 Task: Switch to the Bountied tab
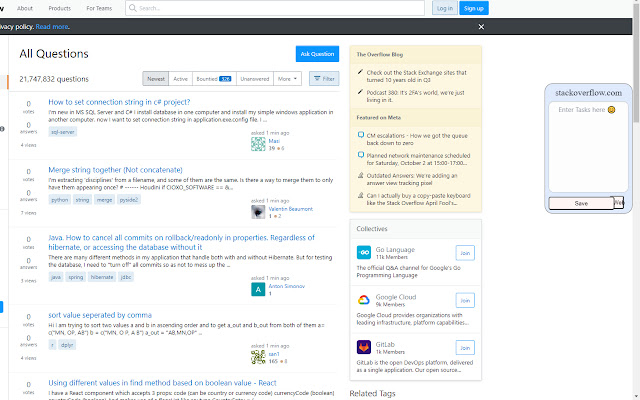tap(214, 79)
